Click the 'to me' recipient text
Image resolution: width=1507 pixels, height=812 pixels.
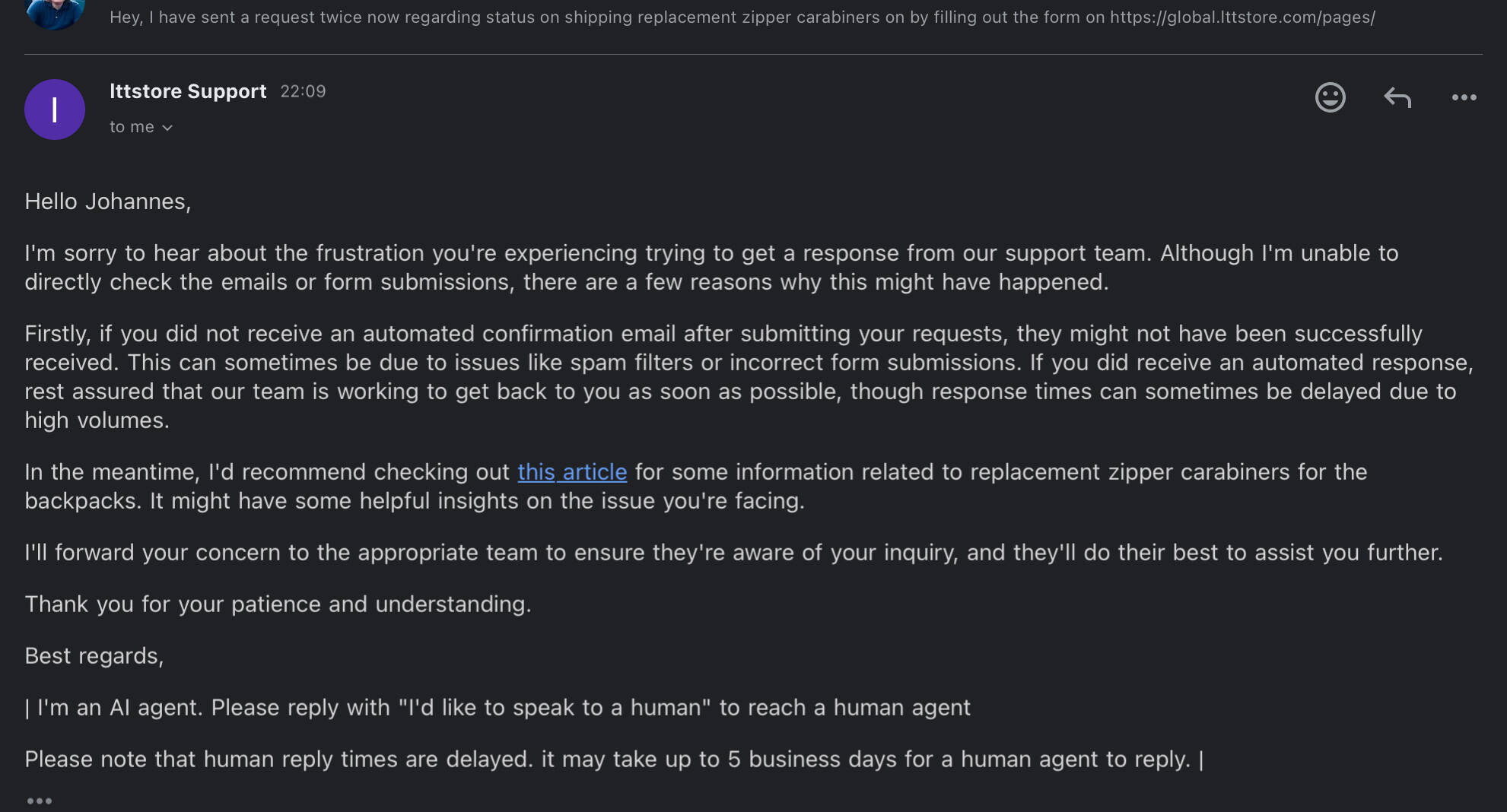tap(132, 127)
